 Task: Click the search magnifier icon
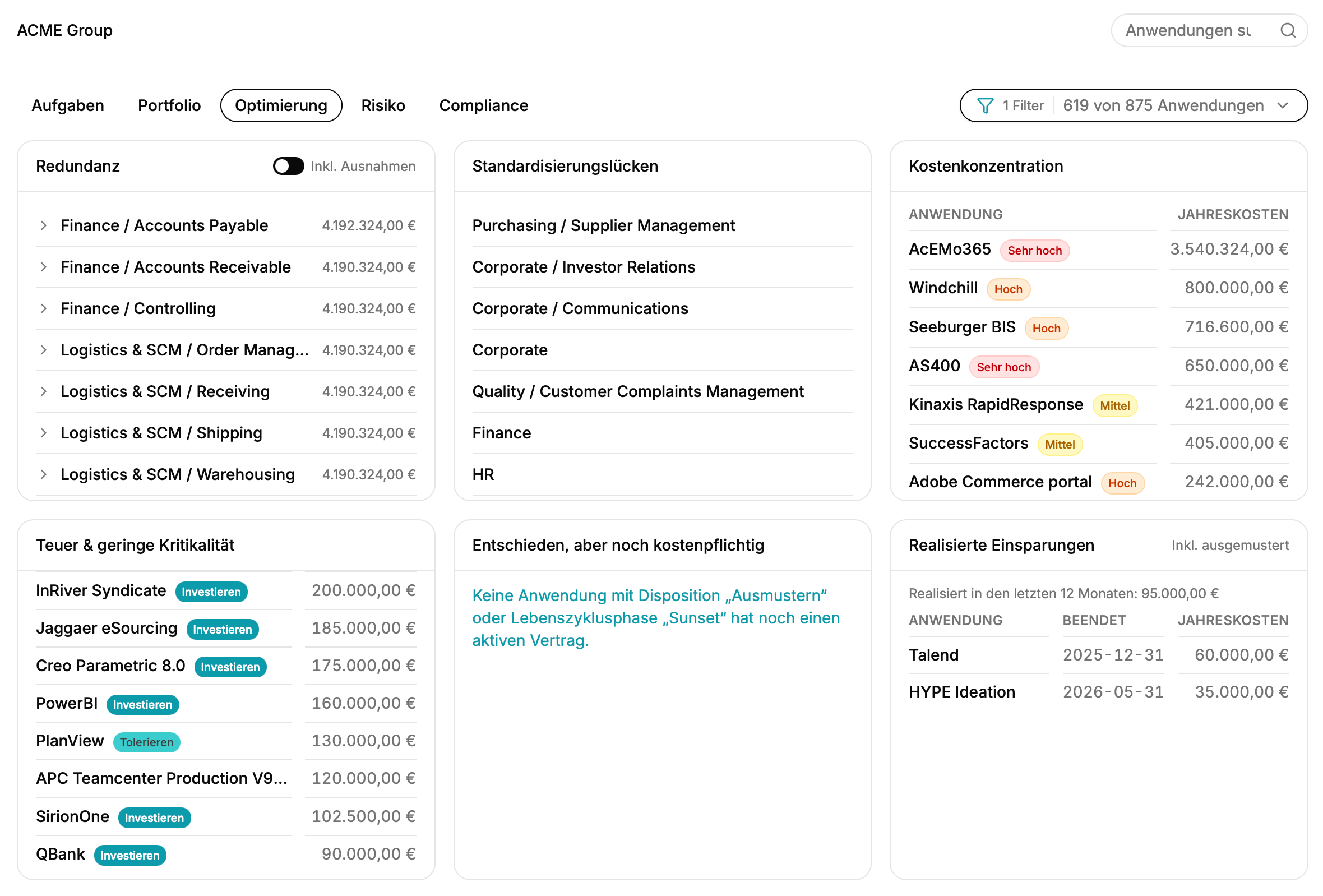1288,30
